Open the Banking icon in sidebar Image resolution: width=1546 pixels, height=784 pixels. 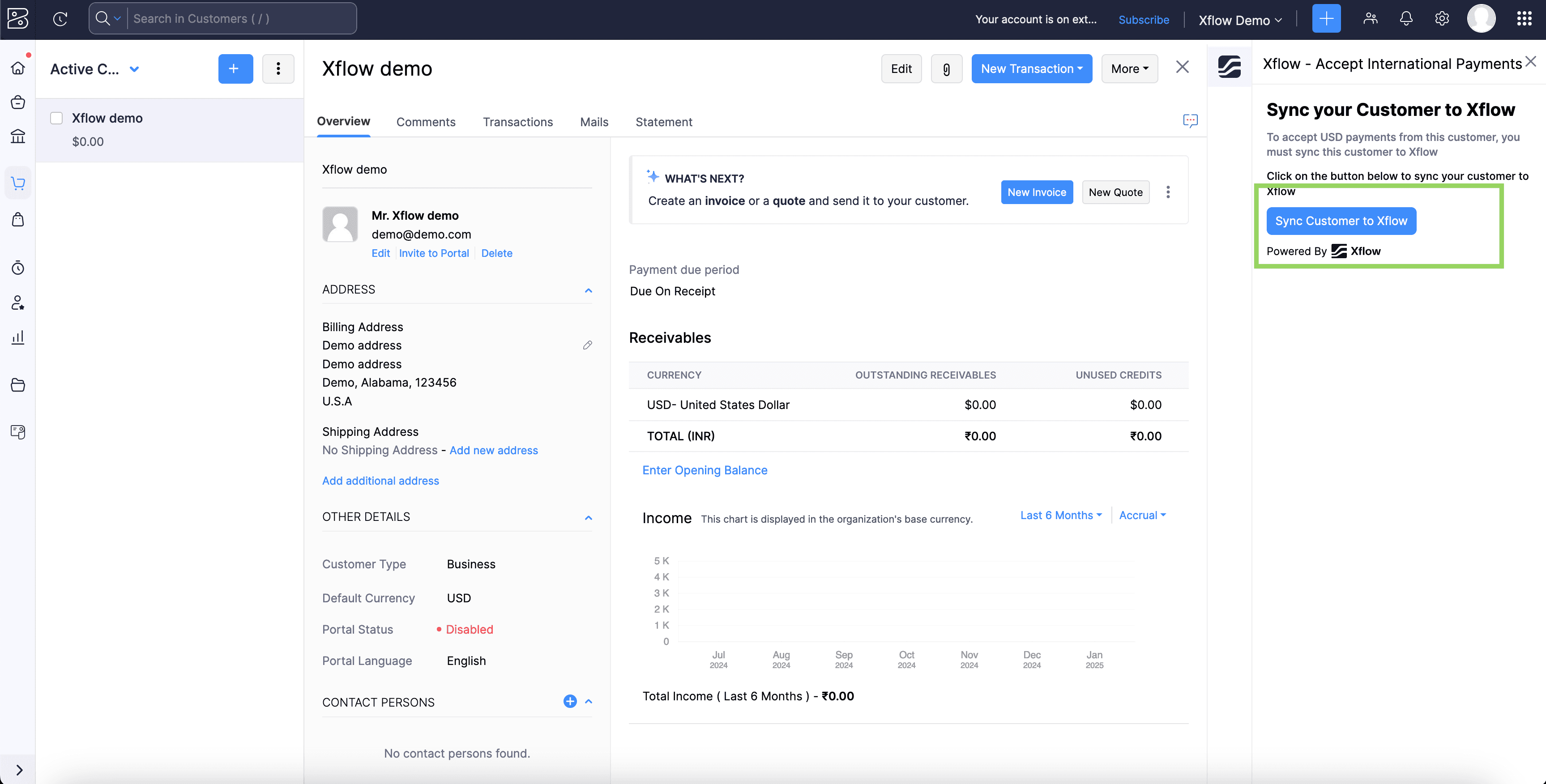tap(18, 136)
